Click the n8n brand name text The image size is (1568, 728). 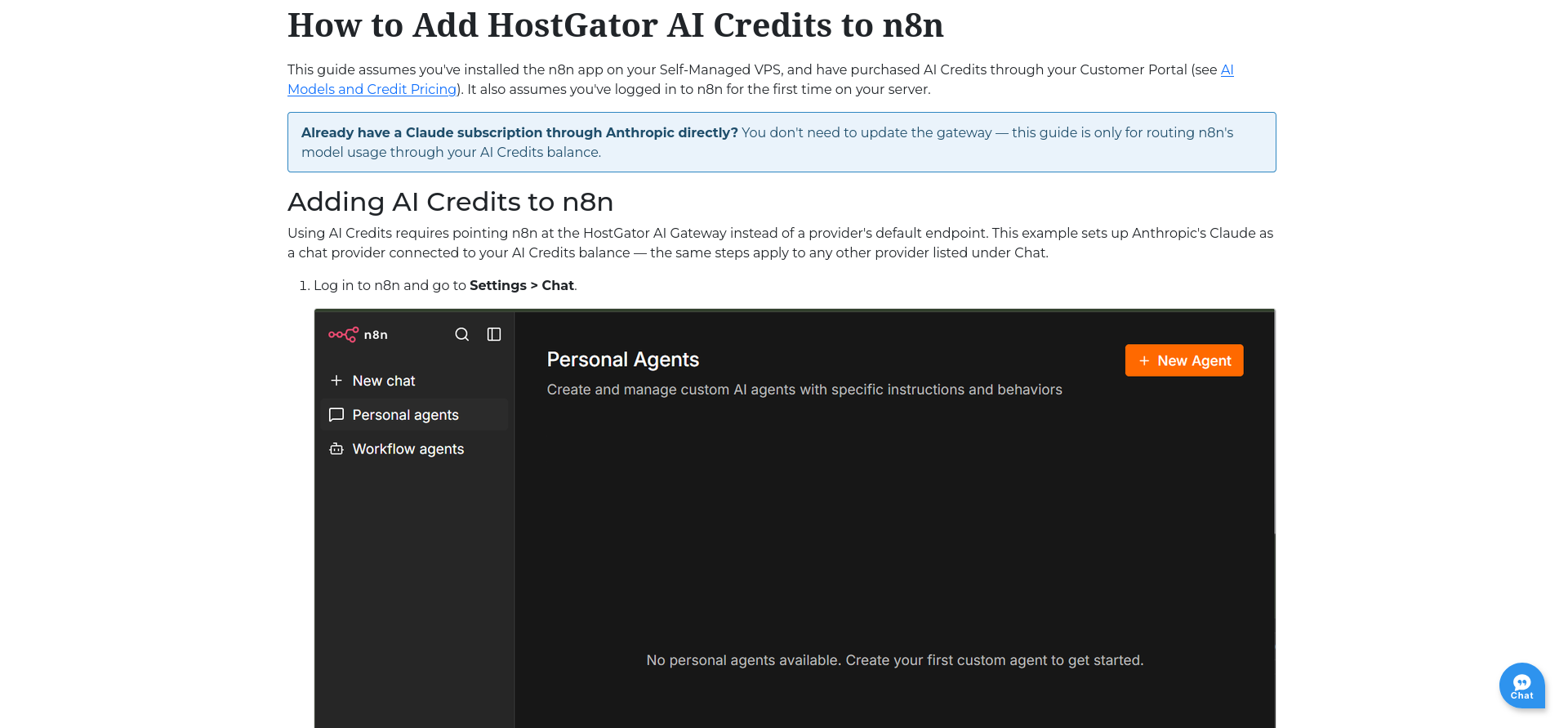[376, 335]
